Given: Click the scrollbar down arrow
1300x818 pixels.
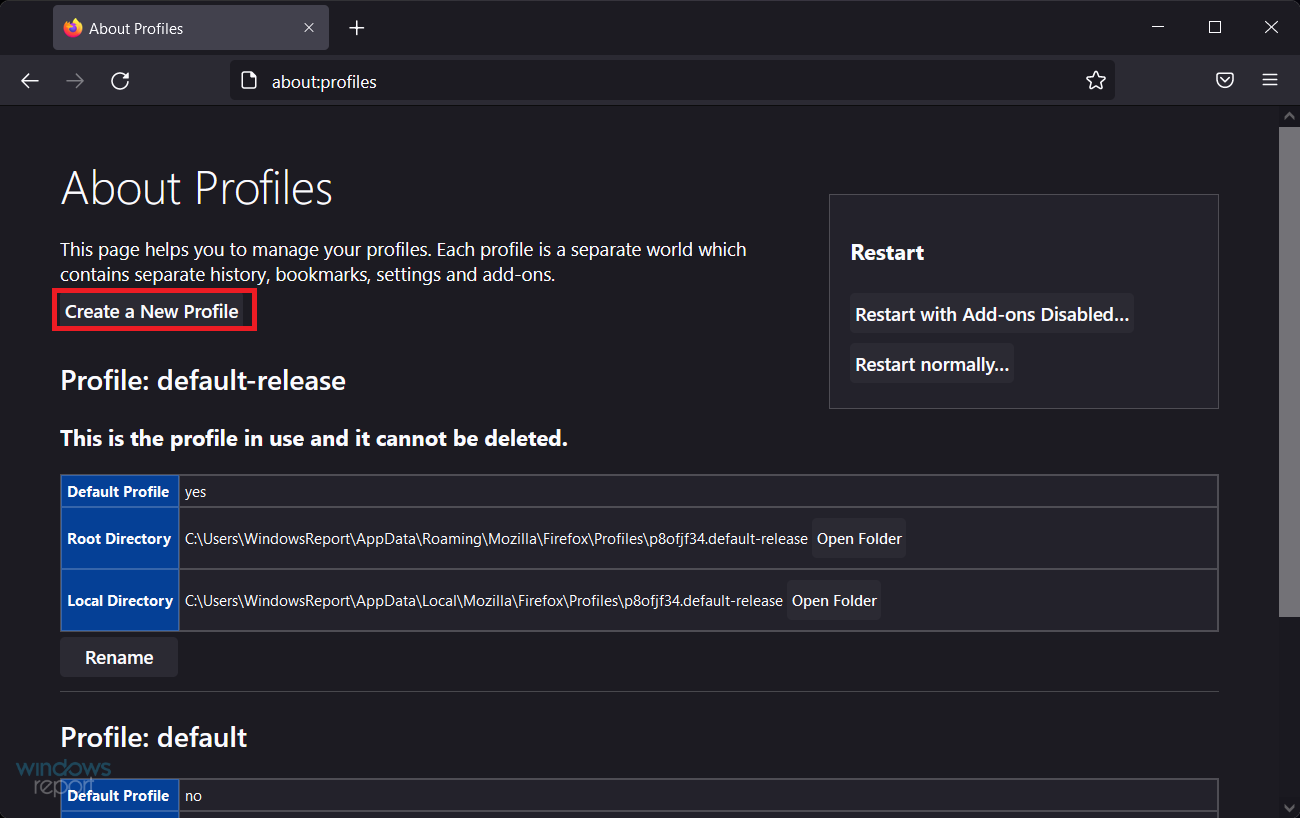Looking at the screenshot, I should tap(1289, 806).
